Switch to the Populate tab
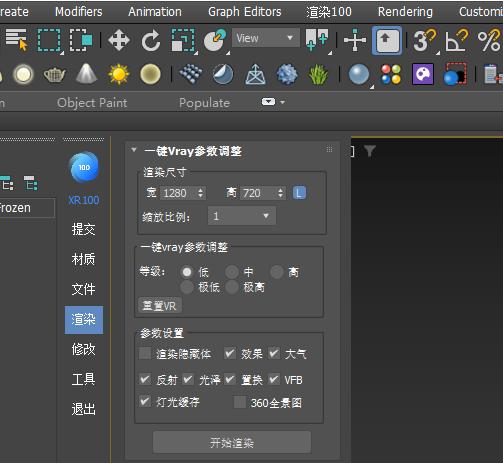The height and width of the screenshot is (463, 503). point(204,103)
